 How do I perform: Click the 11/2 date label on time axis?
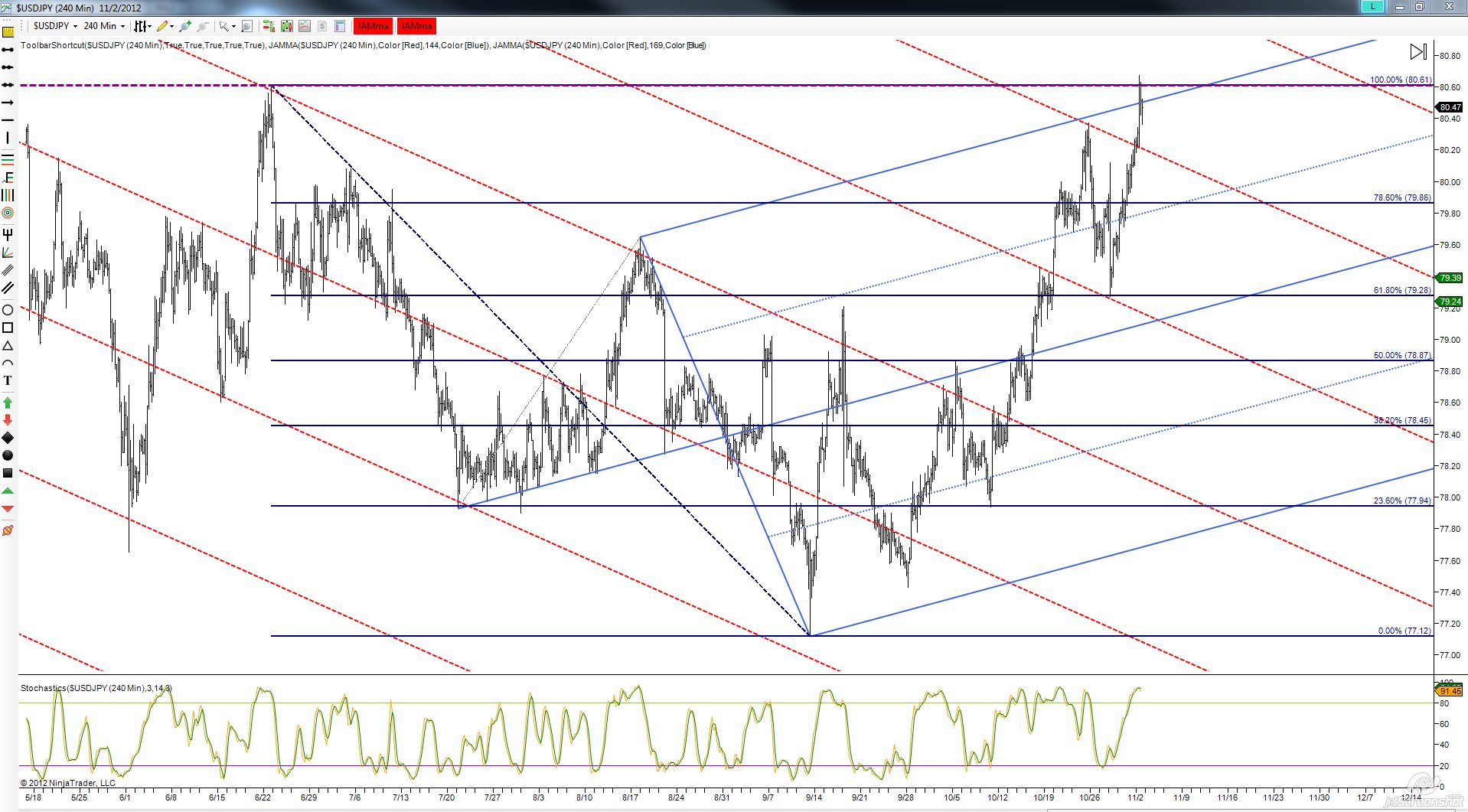[x=1135, y=797]
